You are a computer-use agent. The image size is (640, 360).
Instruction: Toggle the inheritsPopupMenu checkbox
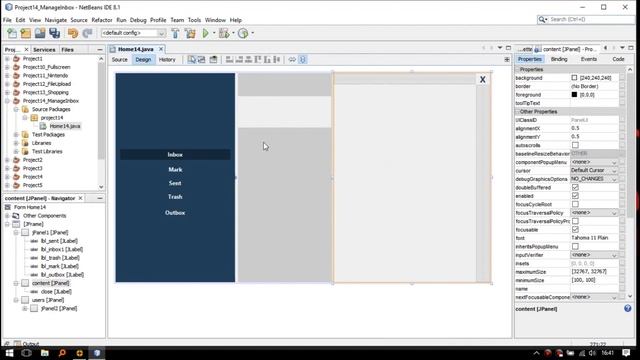(575, 246)
